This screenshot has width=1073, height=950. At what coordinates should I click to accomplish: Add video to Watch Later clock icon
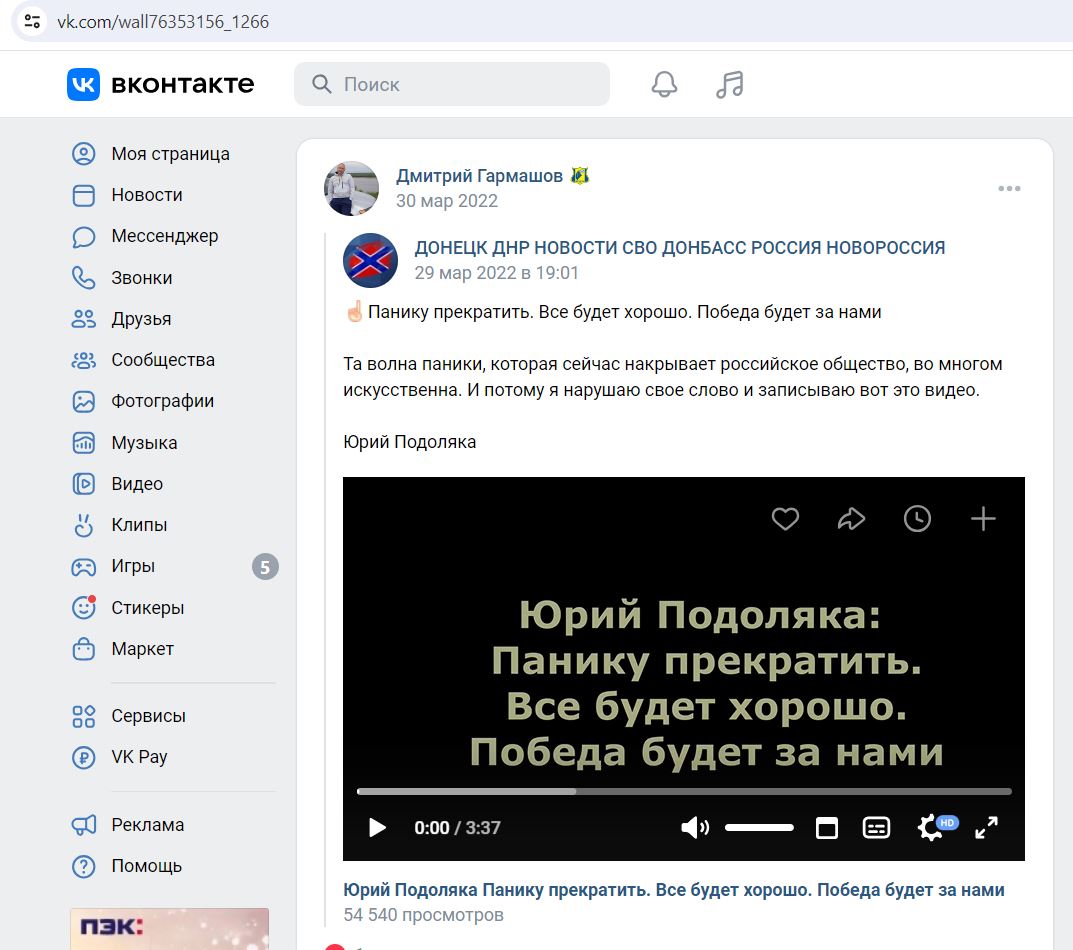point(917,519)
